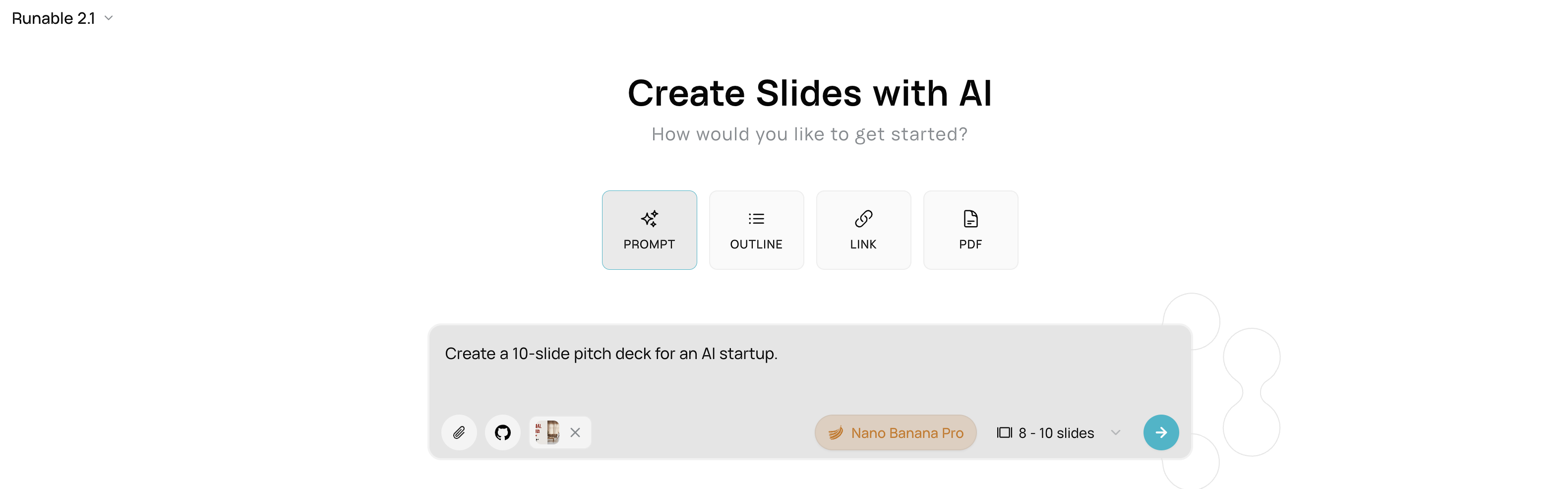The width and height of the screenshot is (1568, 489).
Task: Click the paperclip attach file icon
Action: click(459, 432)
